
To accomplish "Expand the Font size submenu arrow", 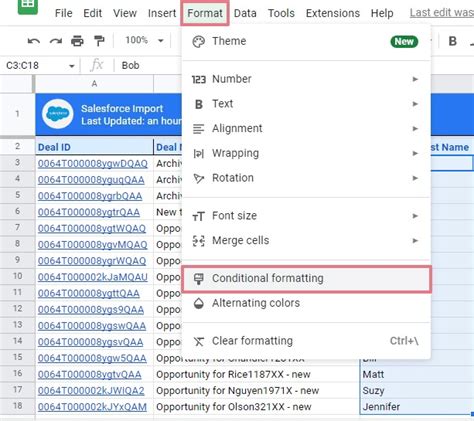I will click(415, 216).
